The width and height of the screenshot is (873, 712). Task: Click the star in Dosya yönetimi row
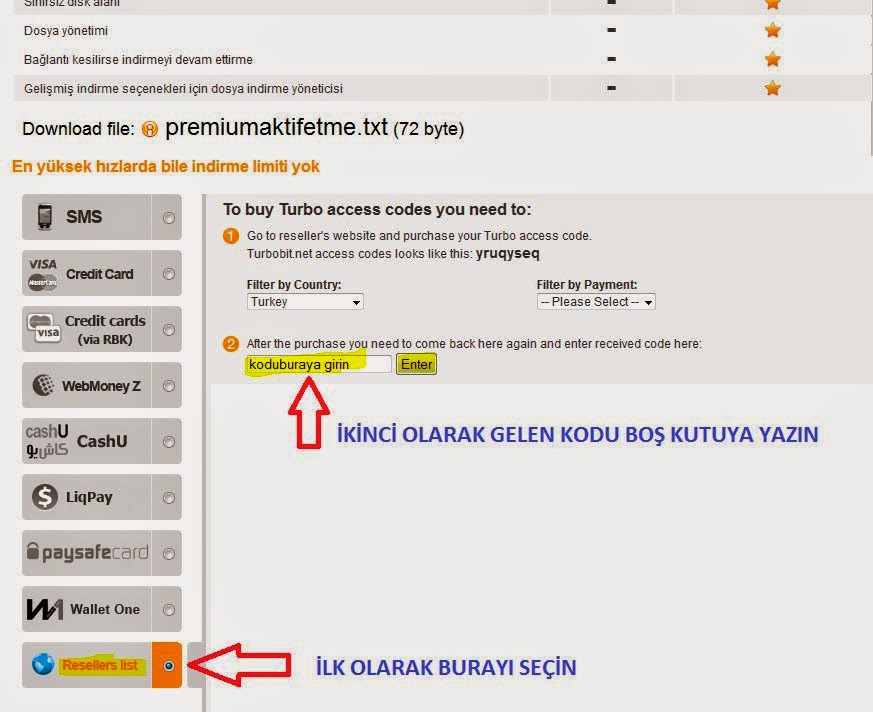point(772,30)
